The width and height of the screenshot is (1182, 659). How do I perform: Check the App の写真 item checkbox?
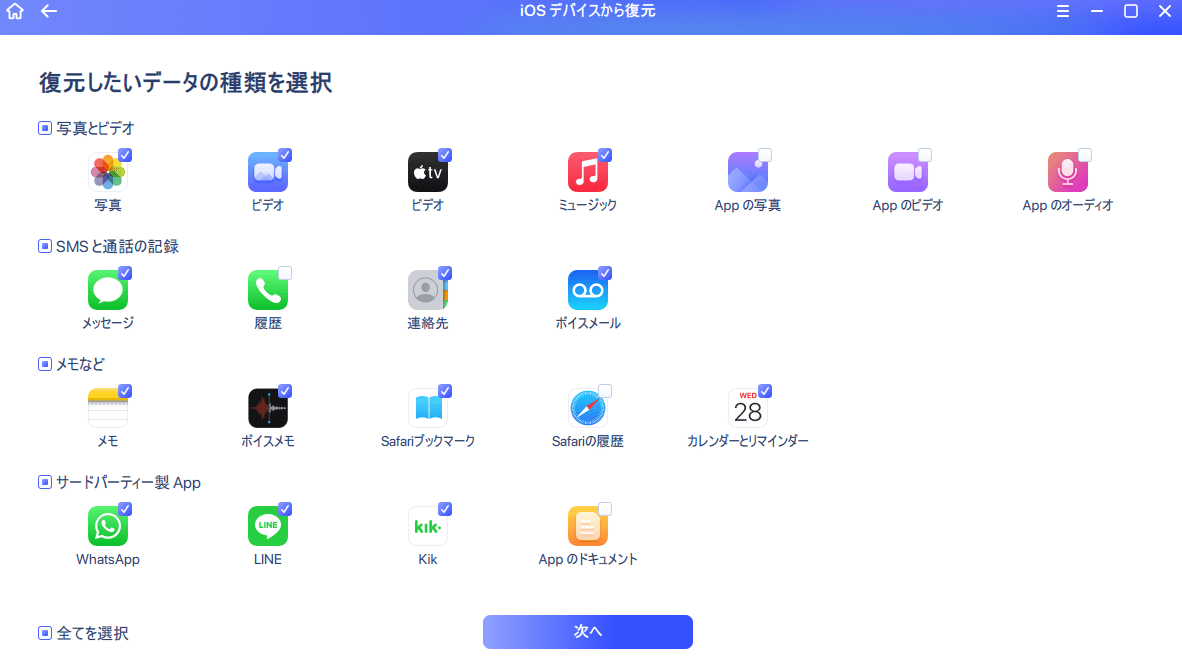764,155
